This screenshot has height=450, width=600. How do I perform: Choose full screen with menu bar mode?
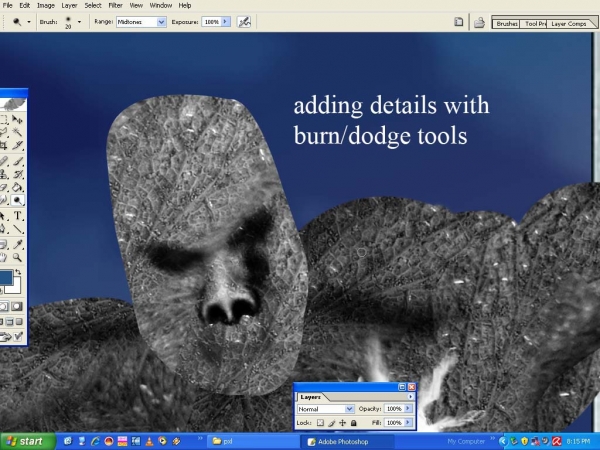[10, 322]
